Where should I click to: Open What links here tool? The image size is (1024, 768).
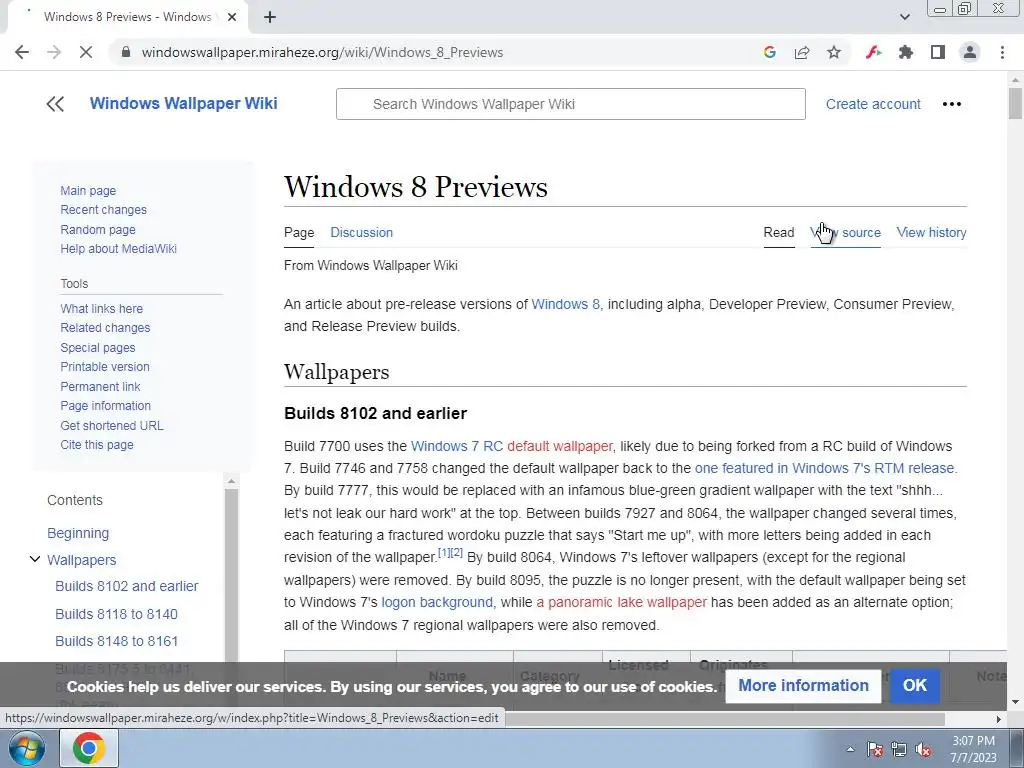coord(101,308)
